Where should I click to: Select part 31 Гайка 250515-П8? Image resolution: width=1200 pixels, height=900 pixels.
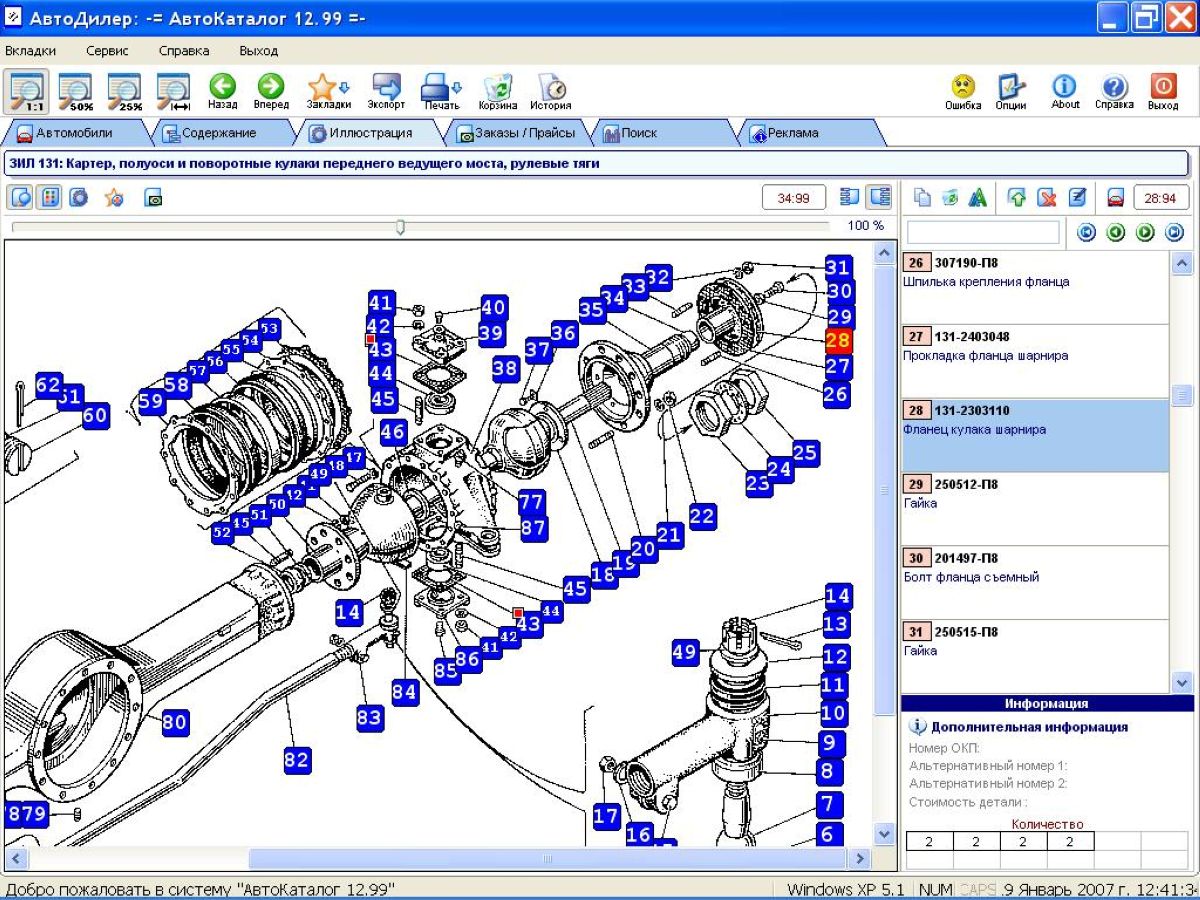[1035, 655]
